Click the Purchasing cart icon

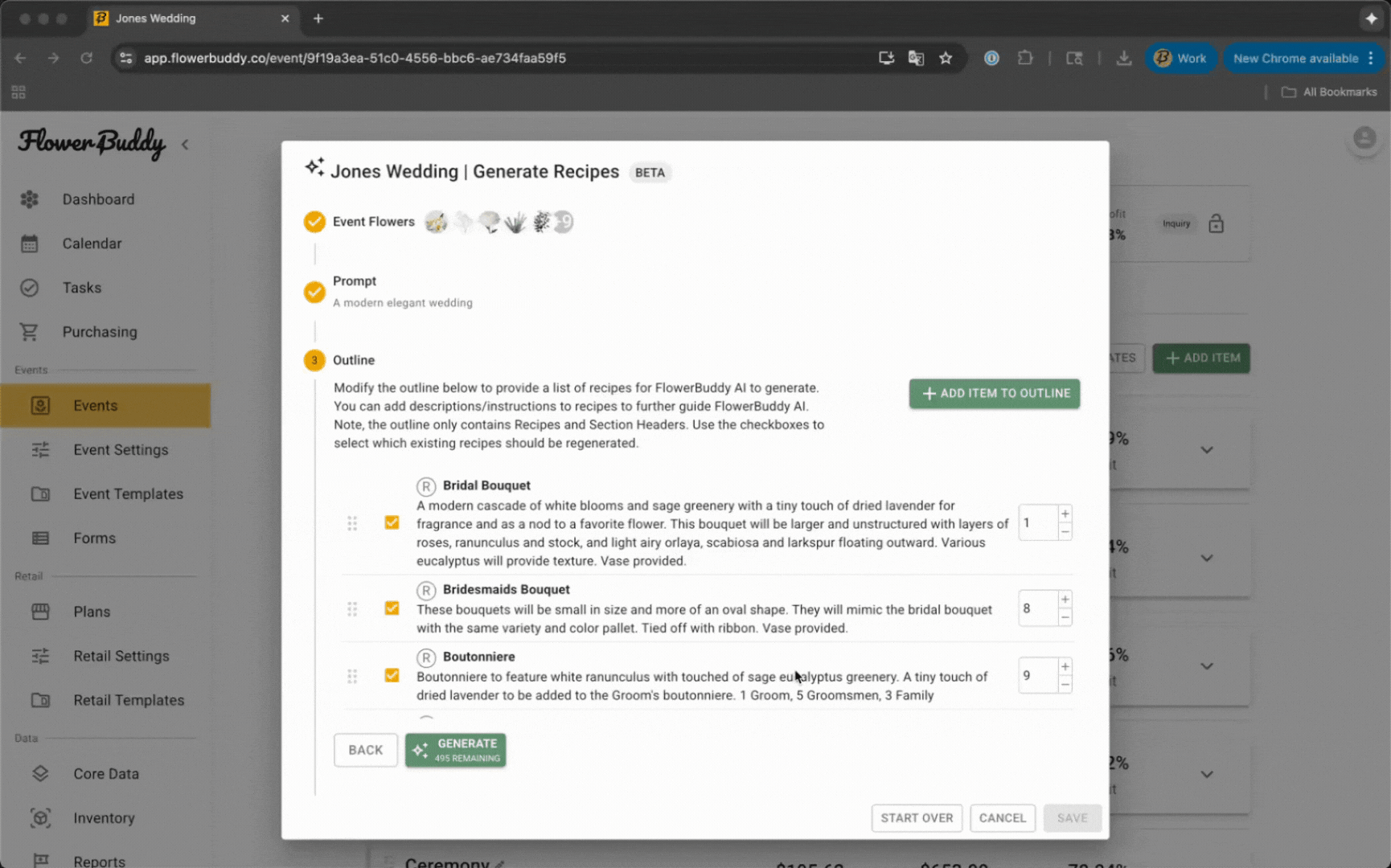[x=30, y=332]
